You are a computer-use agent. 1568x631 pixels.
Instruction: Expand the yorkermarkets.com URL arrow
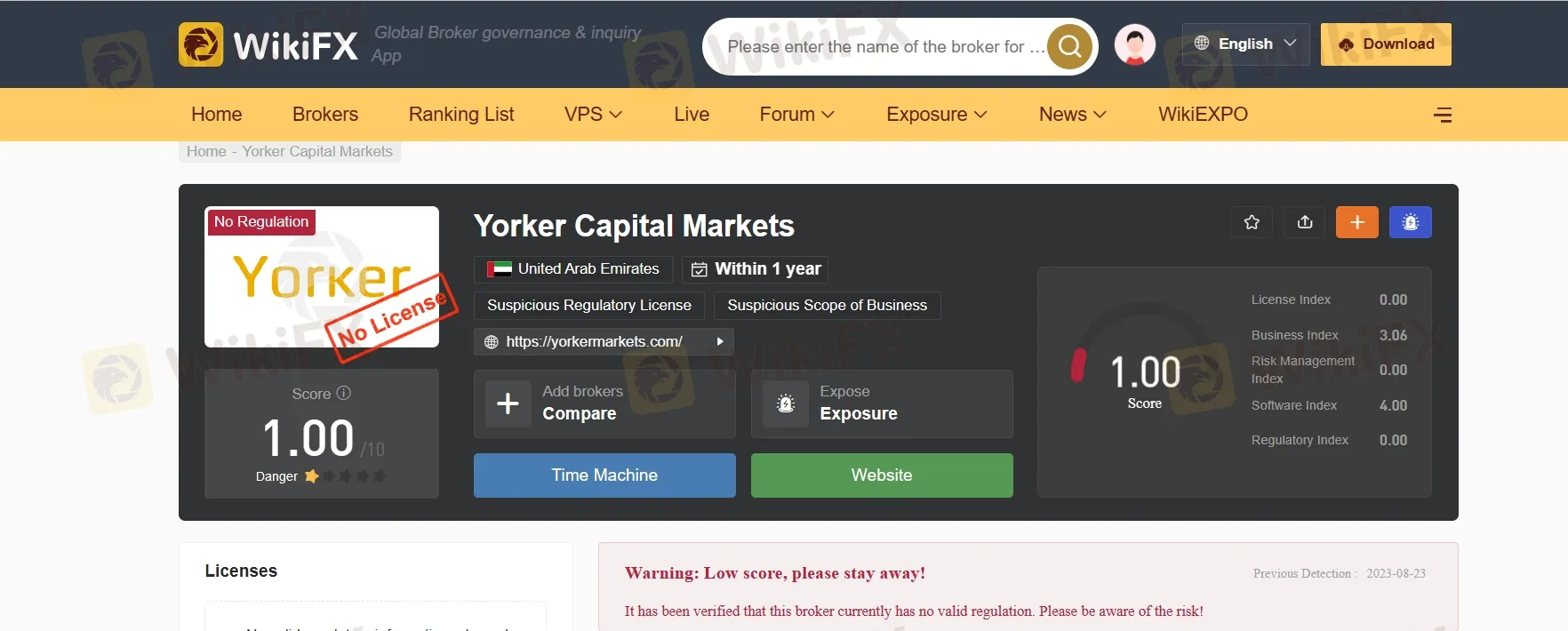(720, 341)
